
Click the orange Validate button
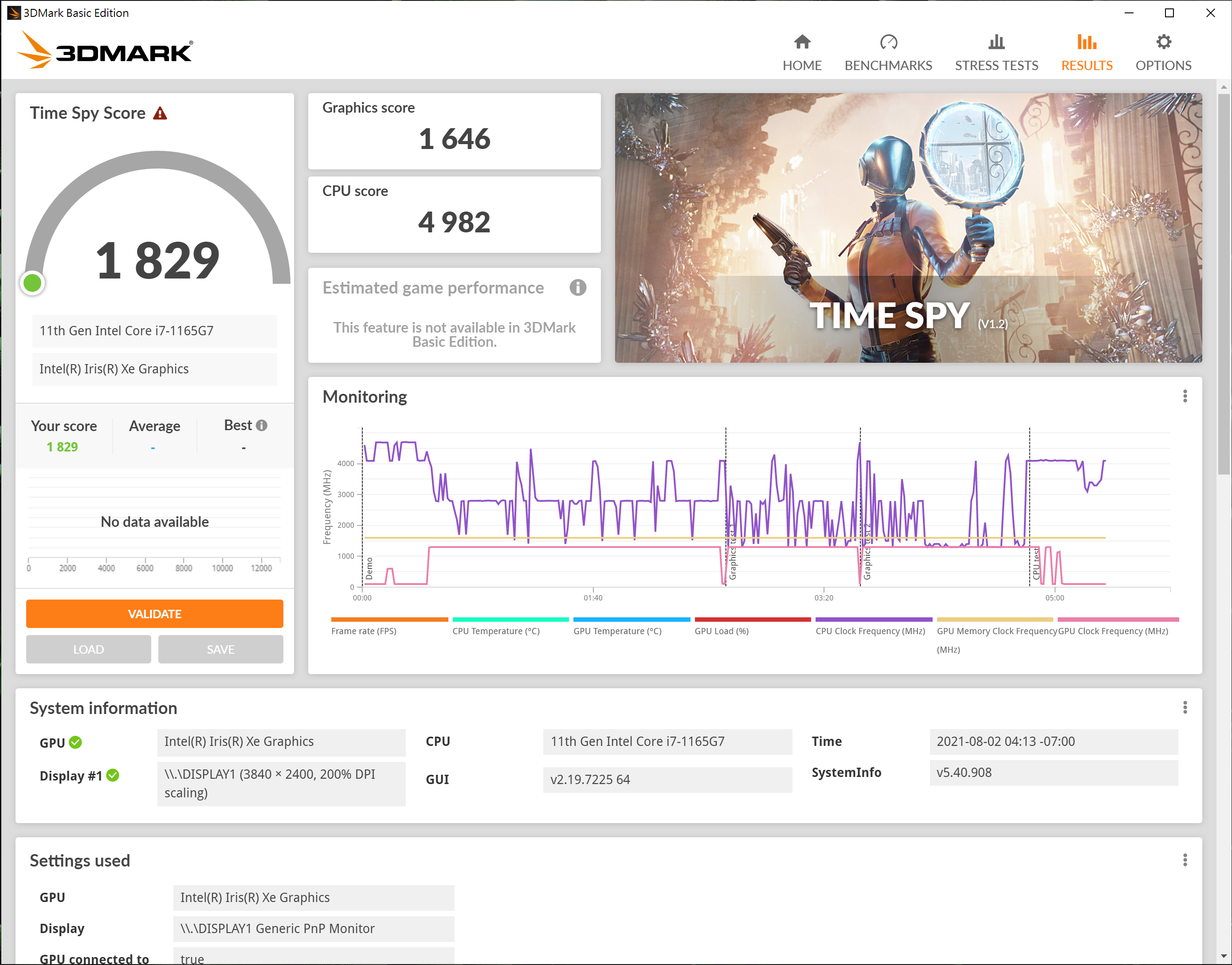154,614
